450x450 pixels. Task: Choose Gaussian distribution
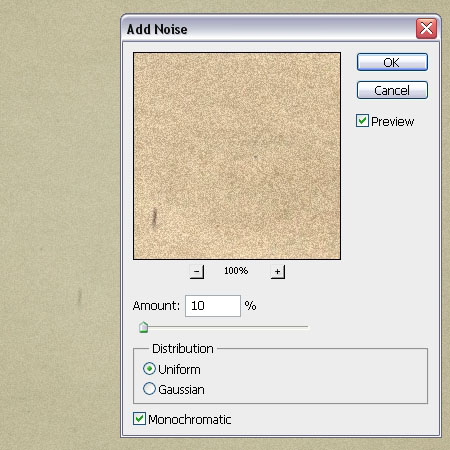point(149,389)
